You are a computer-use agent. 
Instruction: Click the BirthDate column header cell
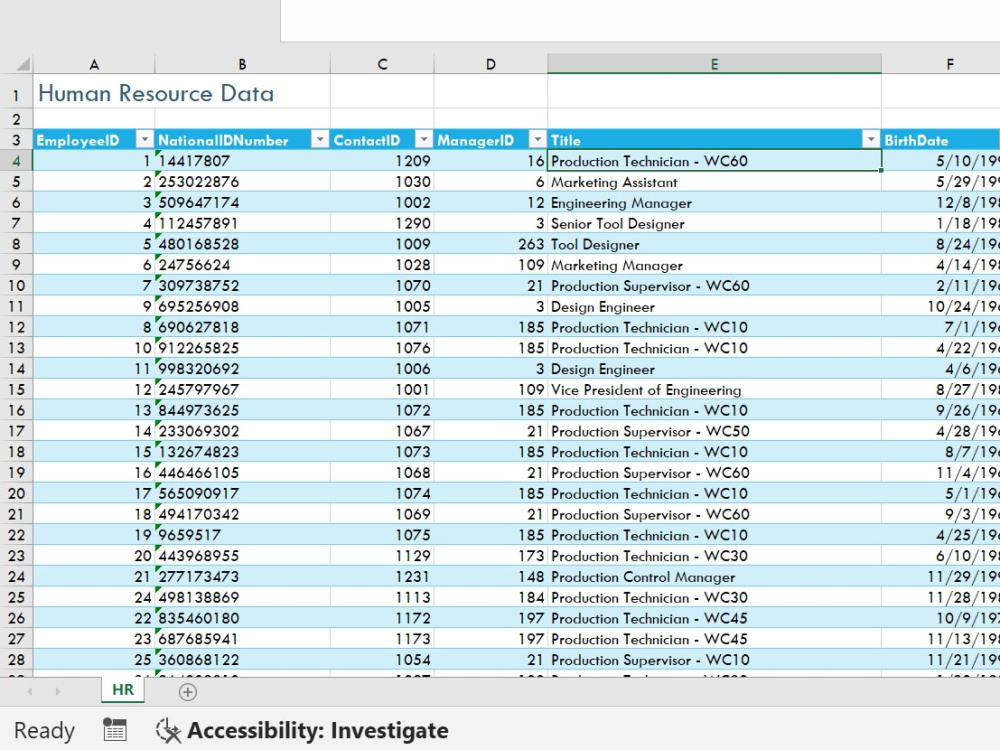pos(941,140)
